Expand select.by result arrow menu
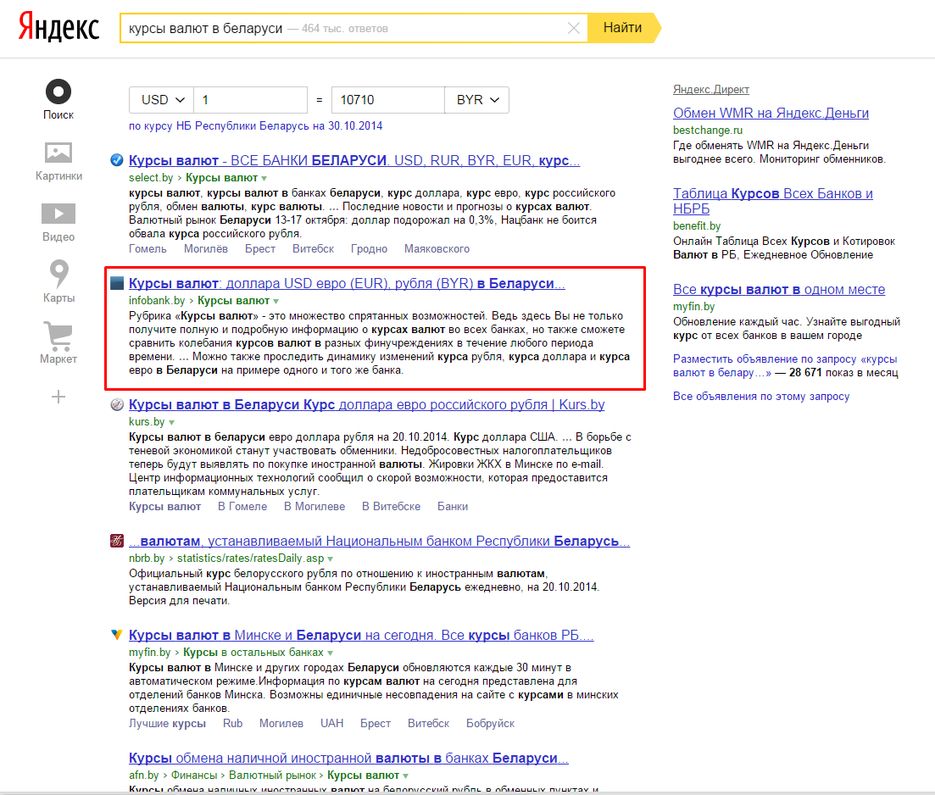The image size is (935, 795). (x=264, y=178)
